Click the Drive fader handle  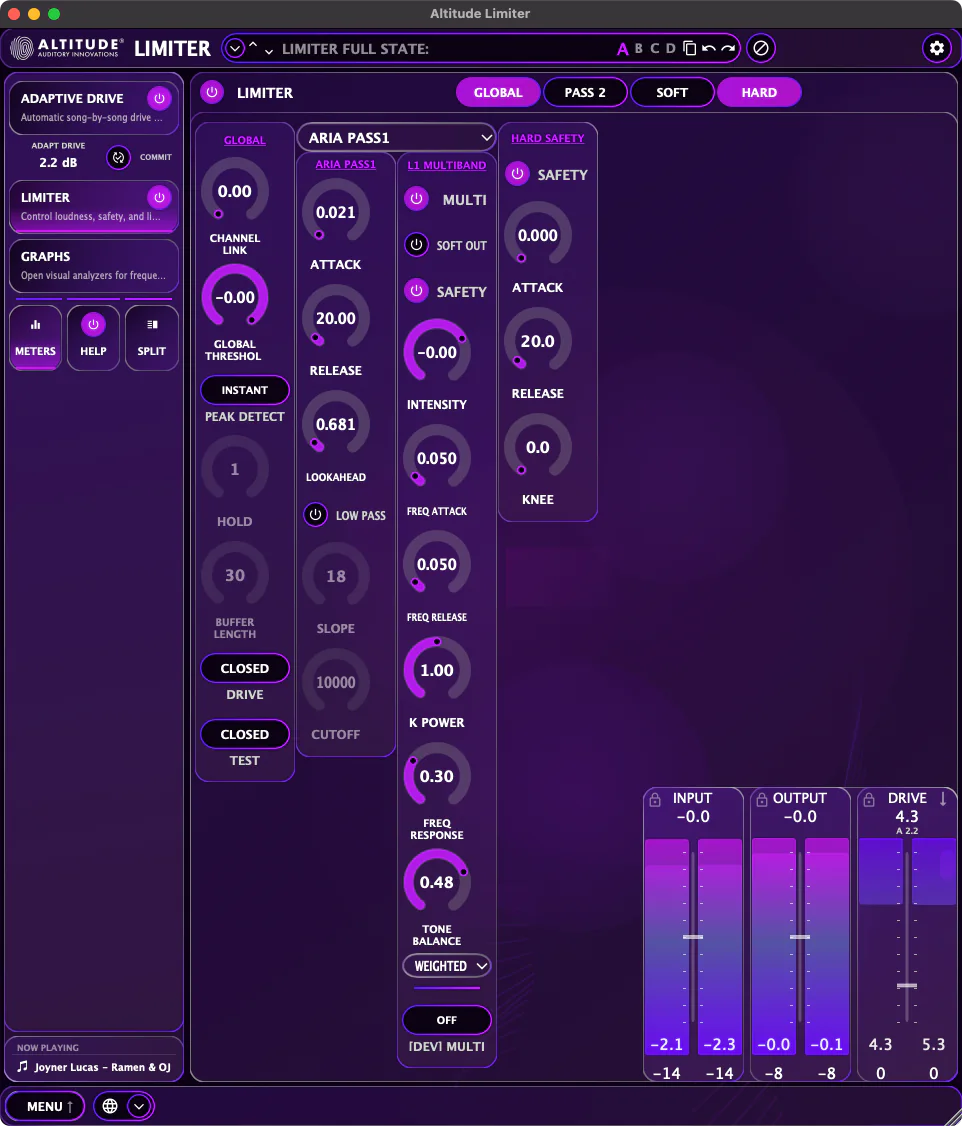tap(907, 985)
